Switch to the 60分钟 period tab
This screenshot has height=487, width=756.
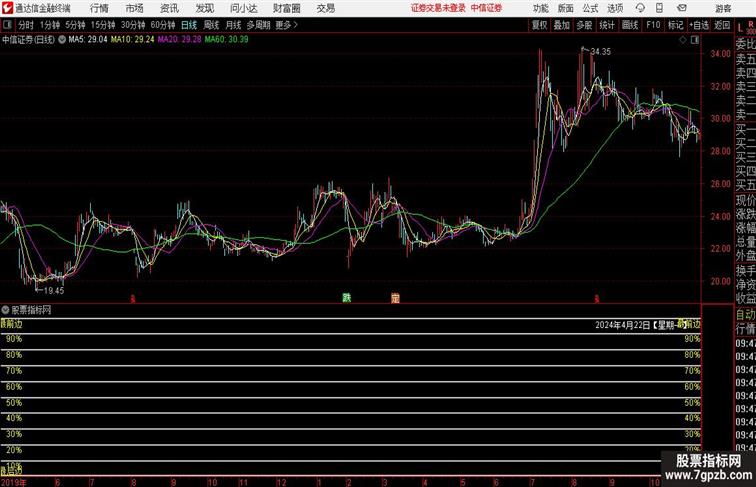[163, 25]
